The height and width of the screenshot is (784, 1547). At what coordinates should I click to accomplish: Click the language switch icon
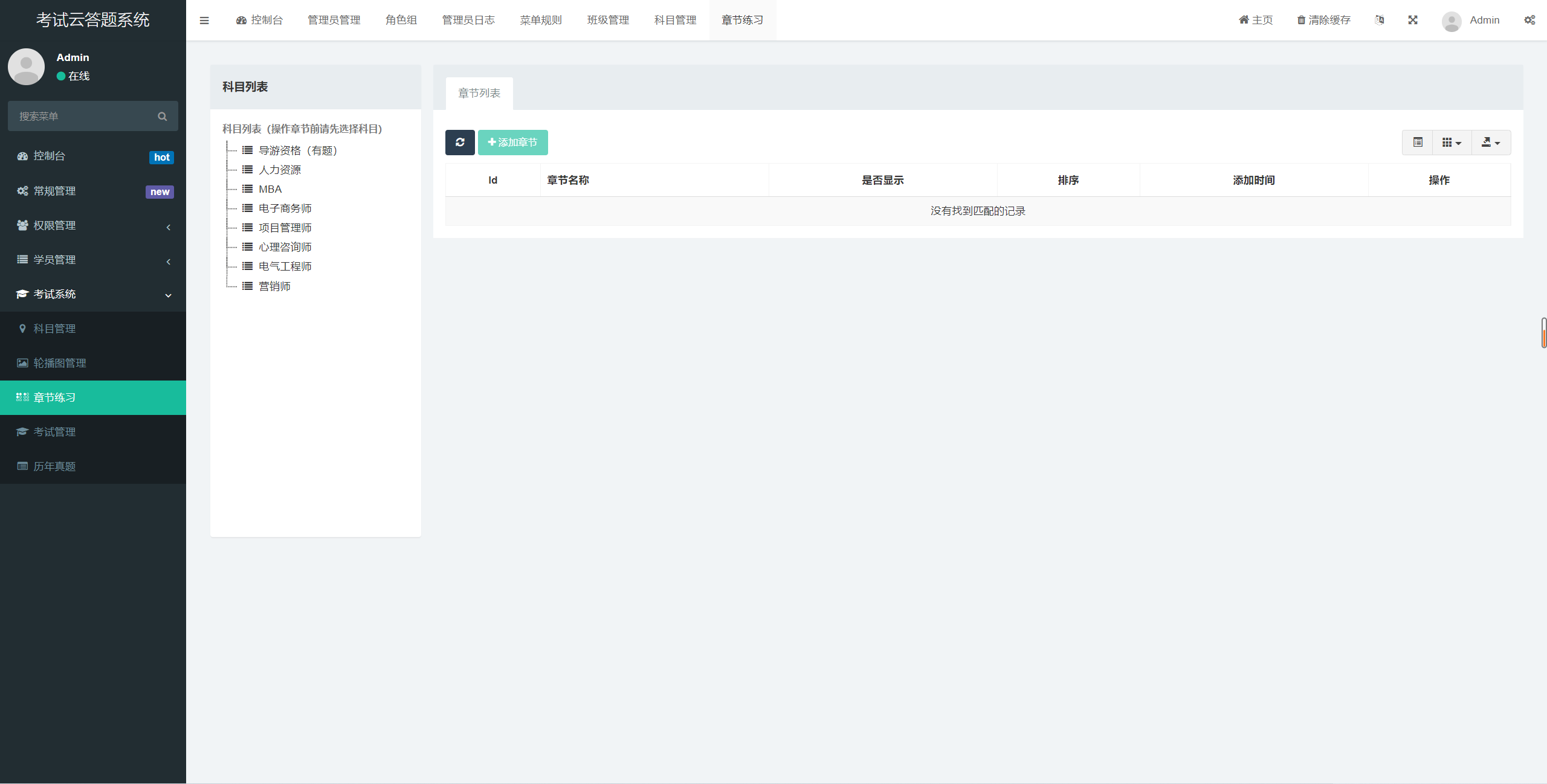pos(1379,20)
